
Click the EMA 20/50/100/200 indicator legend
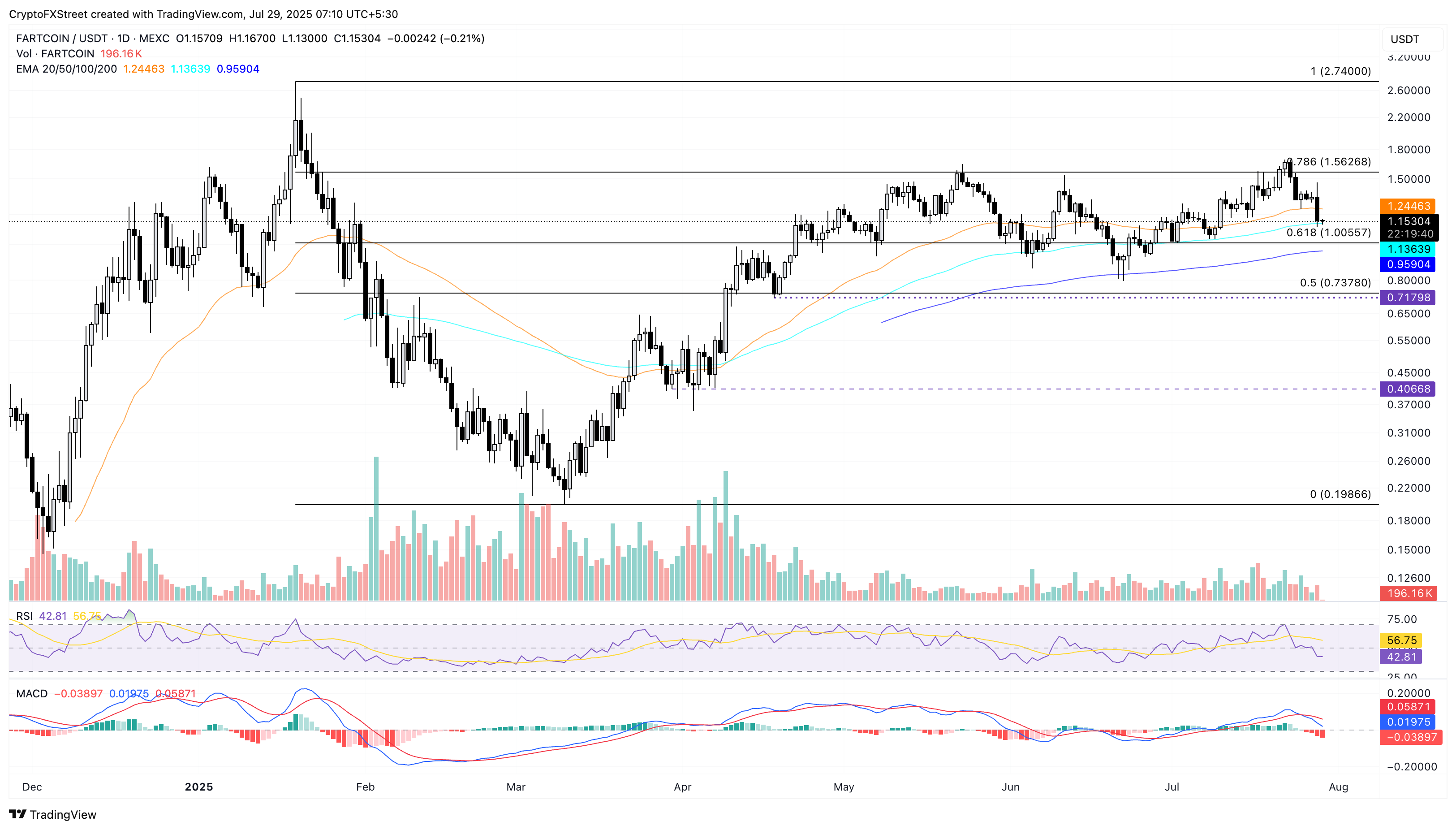point(66,69)
